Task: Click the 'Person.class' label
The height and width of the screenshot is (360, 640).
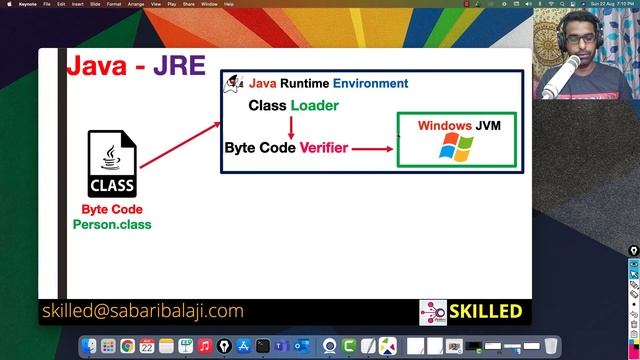Action: point(112,224)
